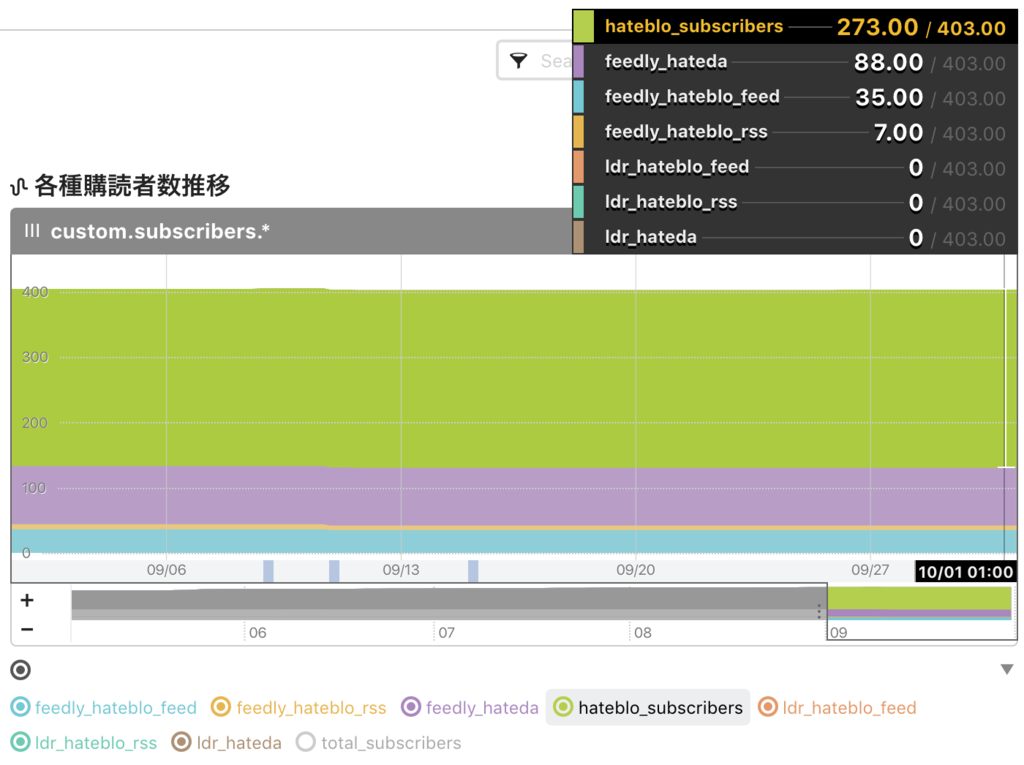Click the green hateblo_subscribers tooltip swatch

click(583, 27)
